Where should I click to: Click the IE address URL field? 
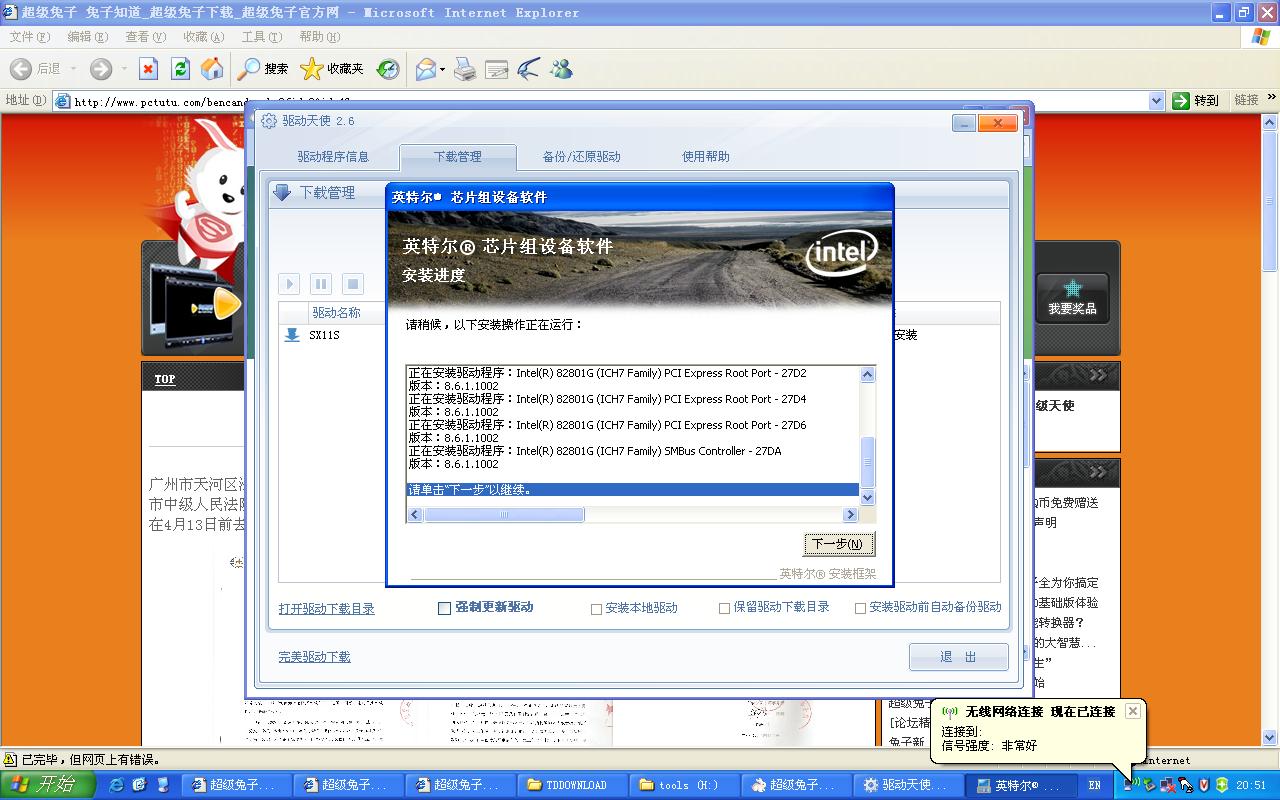coord(609,100)
